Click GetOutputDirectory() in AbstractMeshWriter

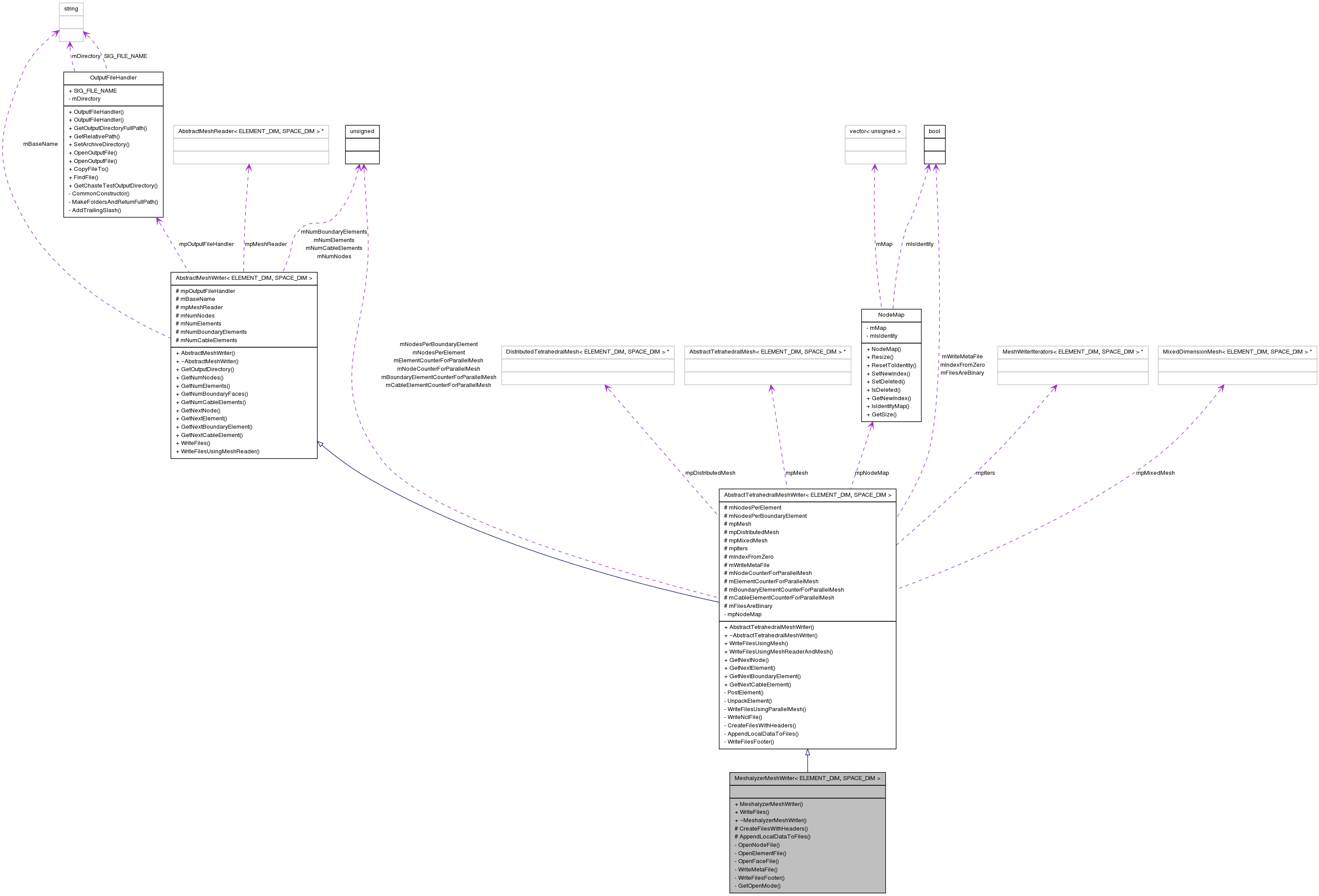point(205,369)
